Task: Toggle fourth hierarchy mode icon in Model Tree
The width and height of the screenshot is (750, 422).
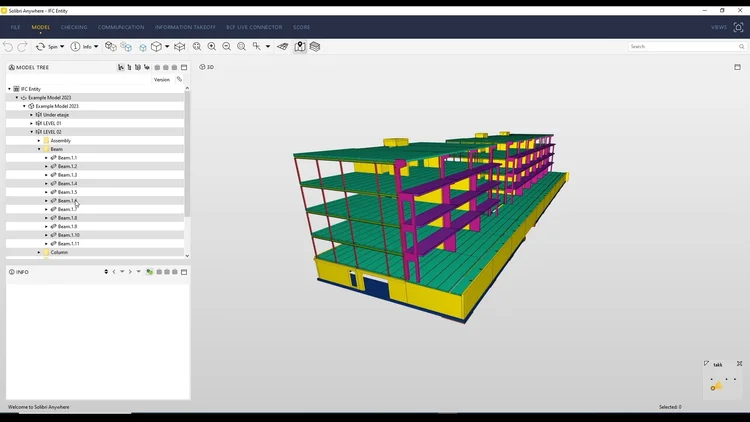Action: click(x=146, y=67)
